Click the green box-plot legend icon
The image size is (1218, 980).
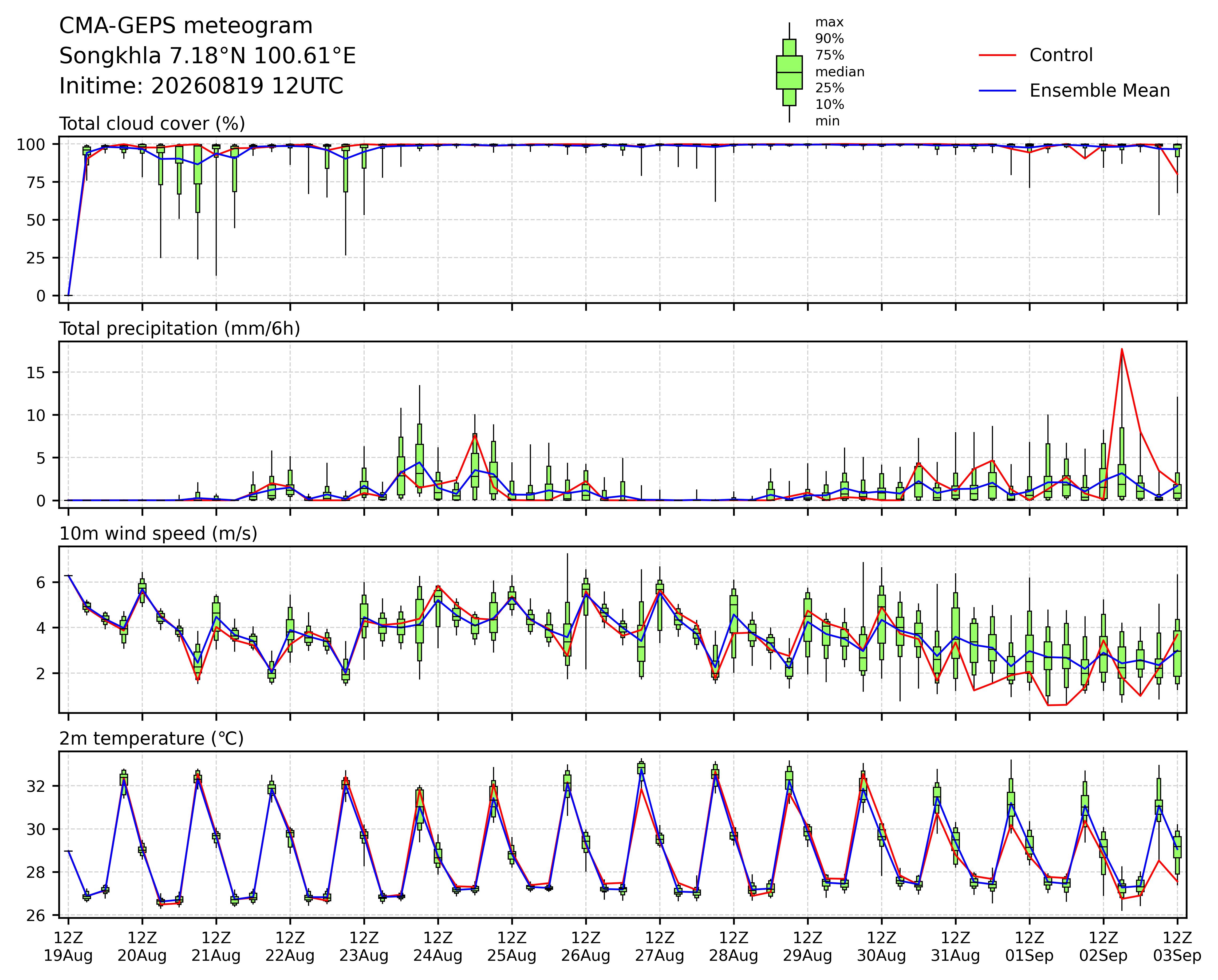tap(789, 72)
